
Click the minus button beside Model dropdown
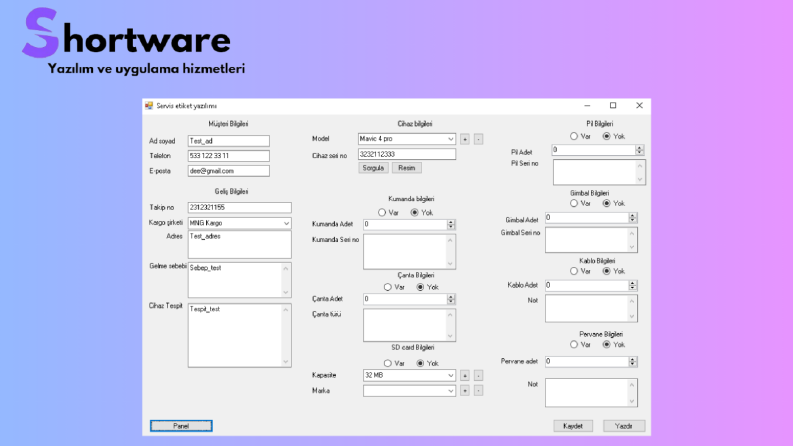pyautogui.click(x=478, y=139)
